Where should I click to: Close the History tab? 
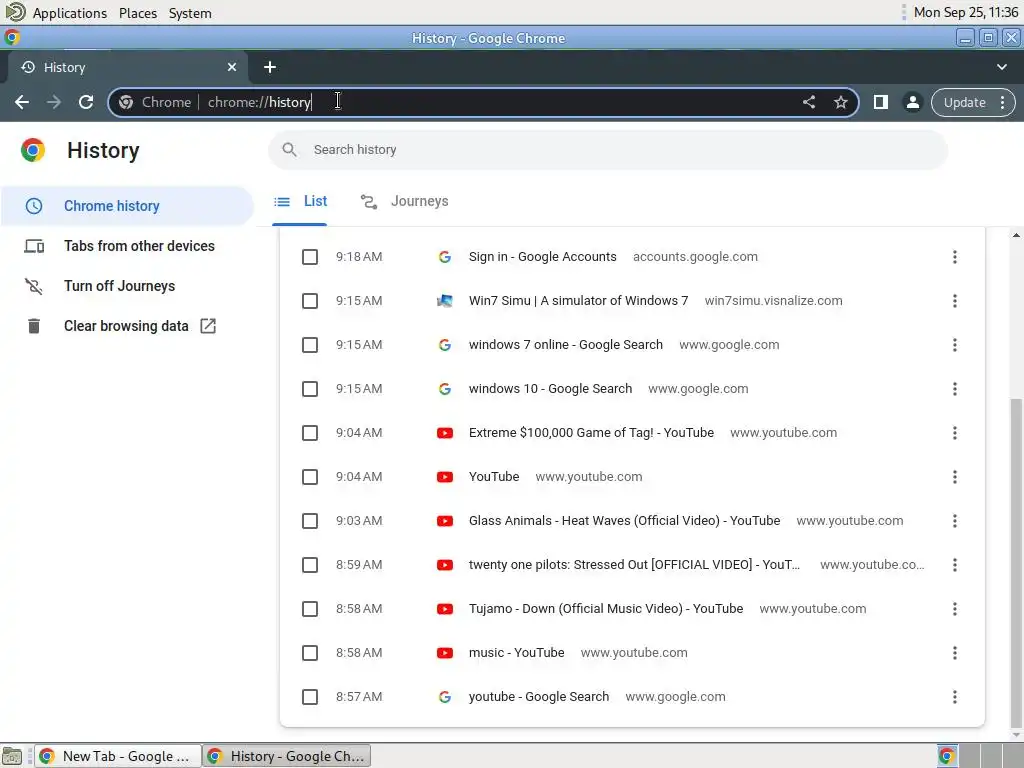point(232,67)
